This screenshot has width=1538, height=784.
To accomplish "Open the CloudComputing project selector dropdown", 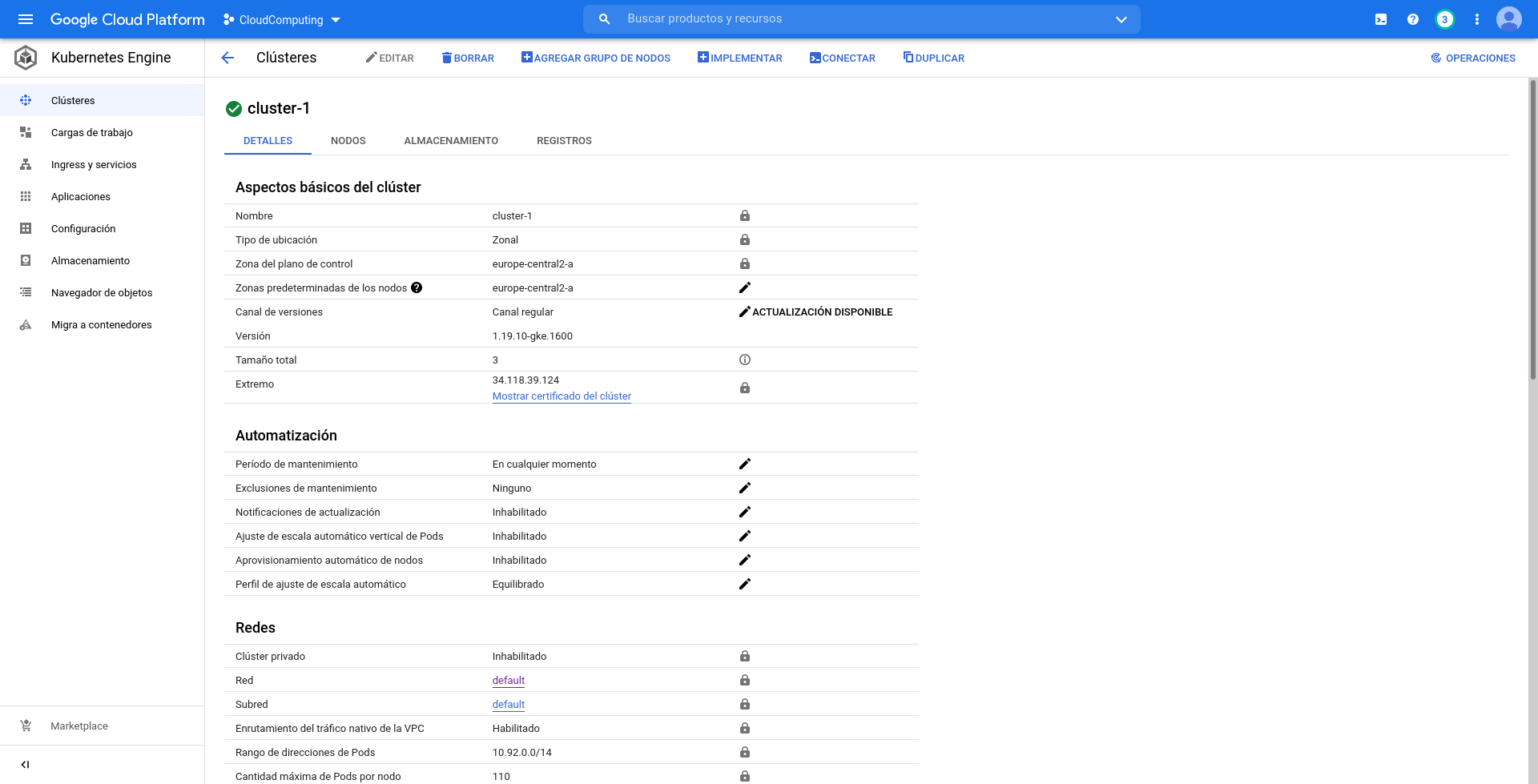I will point(282,20).
